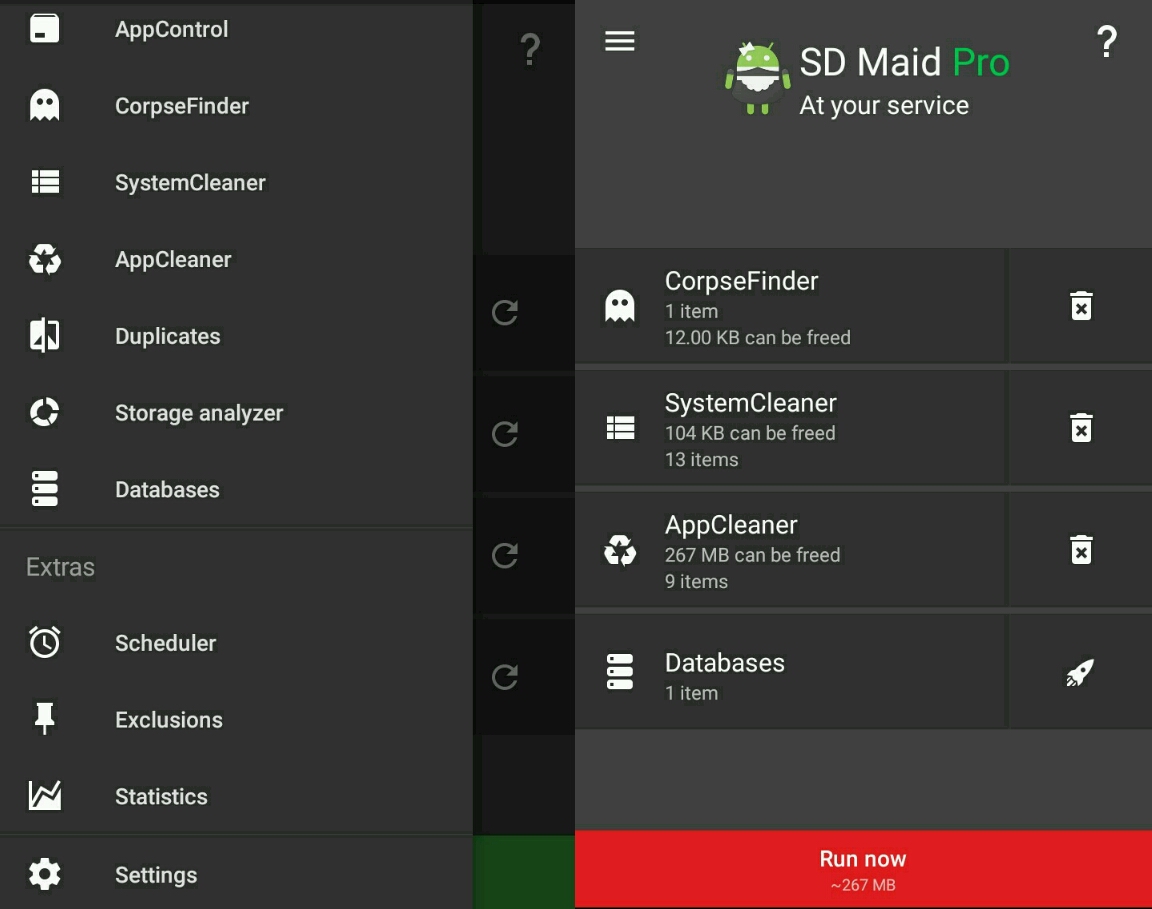This screenshot has width=1152, height=909.
Task: Select SystemCleaner in the navigation drawer
Action: (x=190, y=183)
